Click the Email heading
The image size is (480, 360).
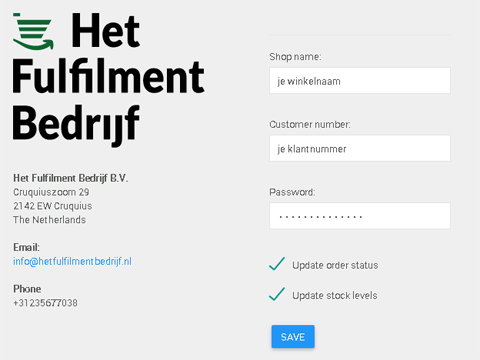coord(26,247)
